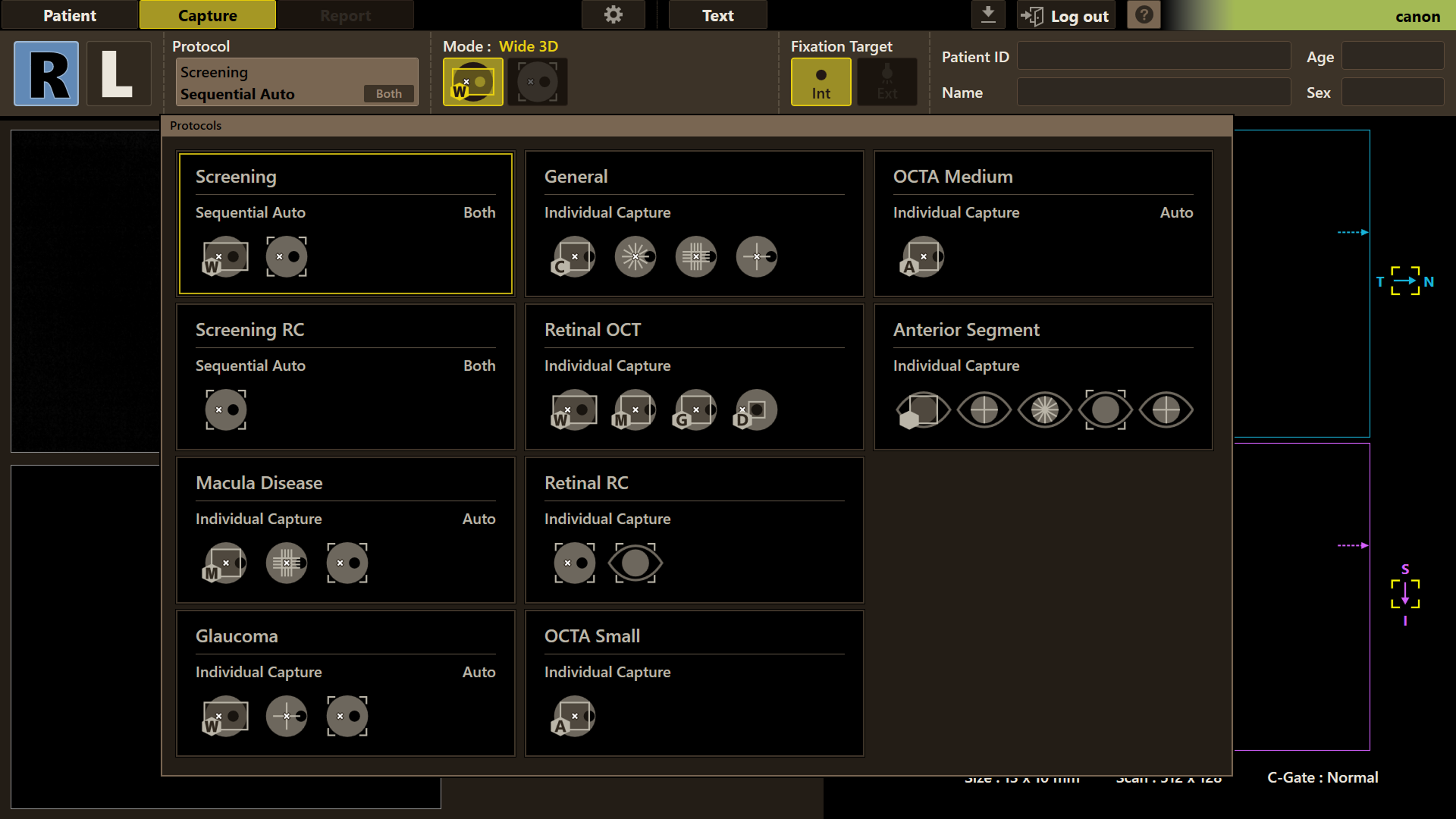Choose the Anterior Segment protocol

tap(1043, 377)
